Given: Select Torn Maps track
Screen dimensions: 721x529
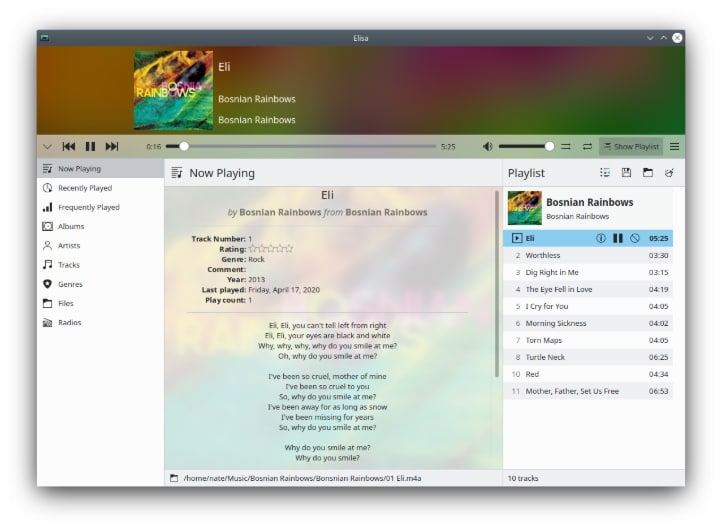Looking at the screenshot, I should click(x=588, y=340).
